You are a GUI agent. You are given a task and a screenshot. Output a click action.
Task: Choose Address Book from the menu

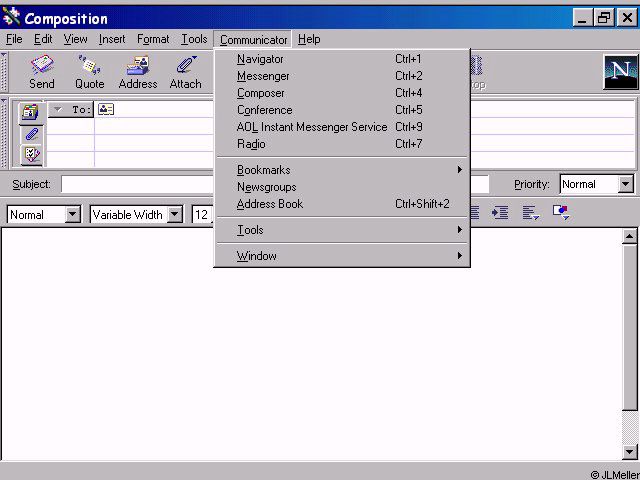pyautogui.click(x=342, y=204)
